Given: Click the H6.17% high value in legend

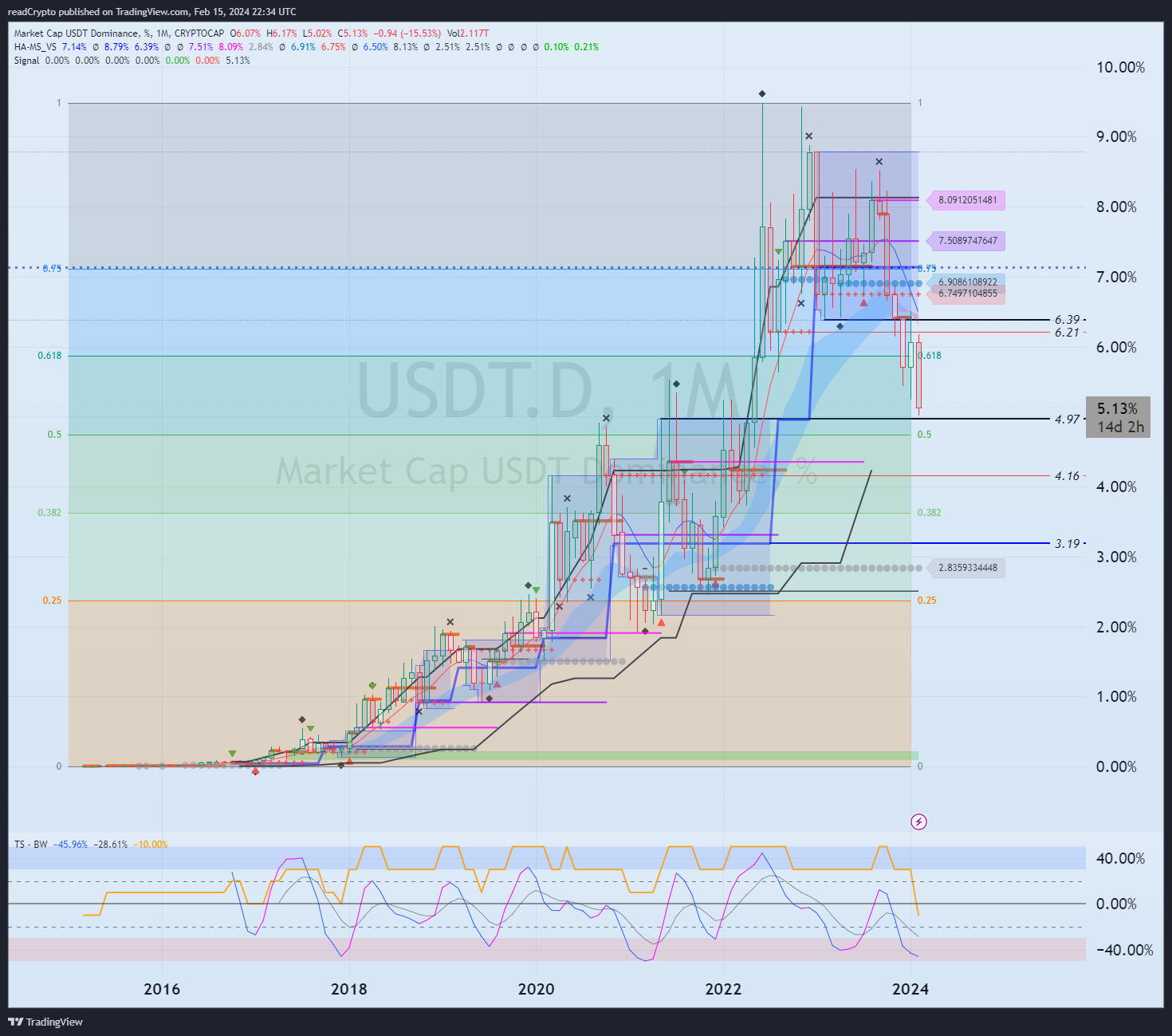Looking at the screenshot, I should coord(281,33).
